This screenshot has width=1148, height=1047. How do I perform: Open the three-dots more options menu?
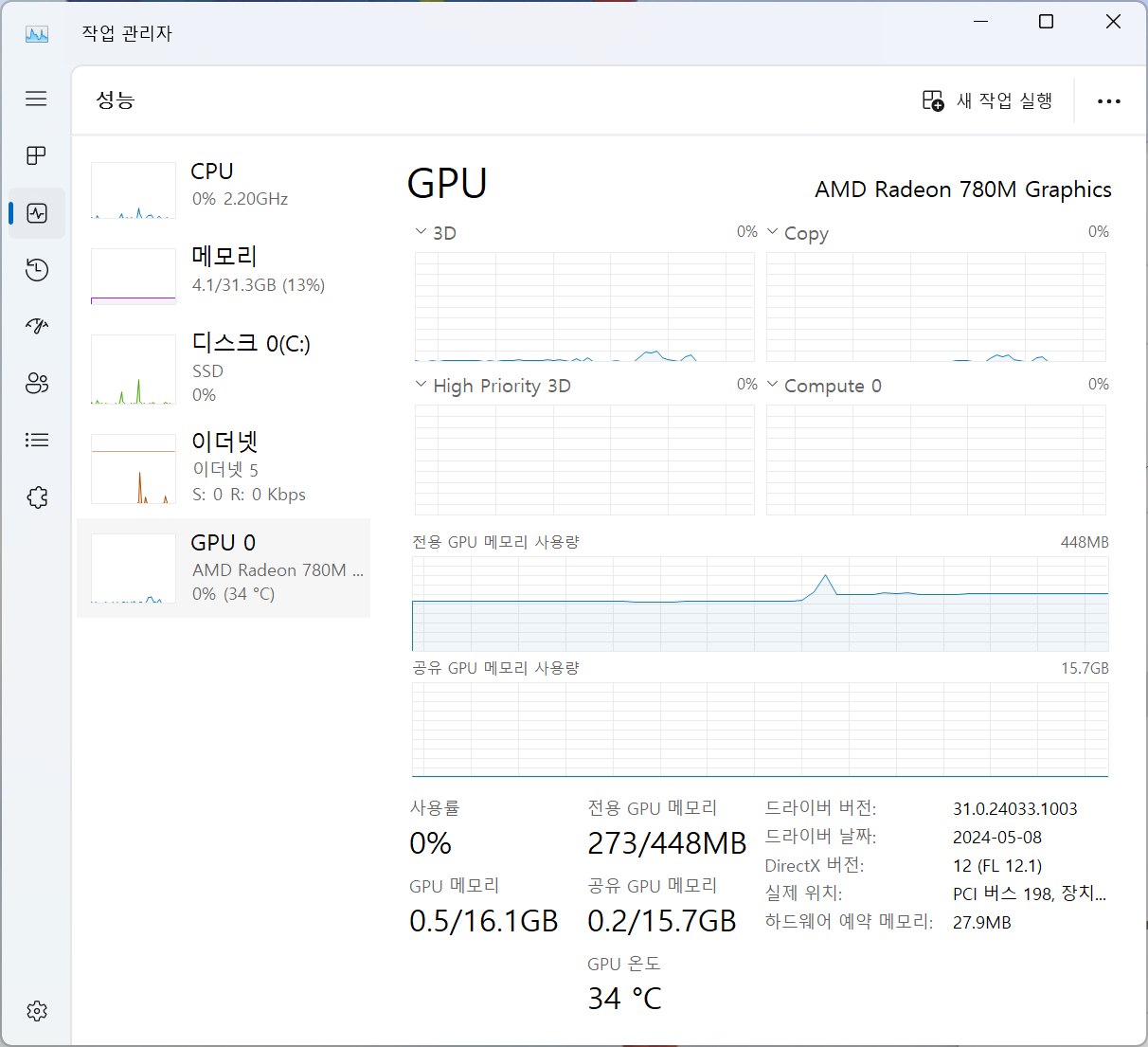click(1109, 100)
